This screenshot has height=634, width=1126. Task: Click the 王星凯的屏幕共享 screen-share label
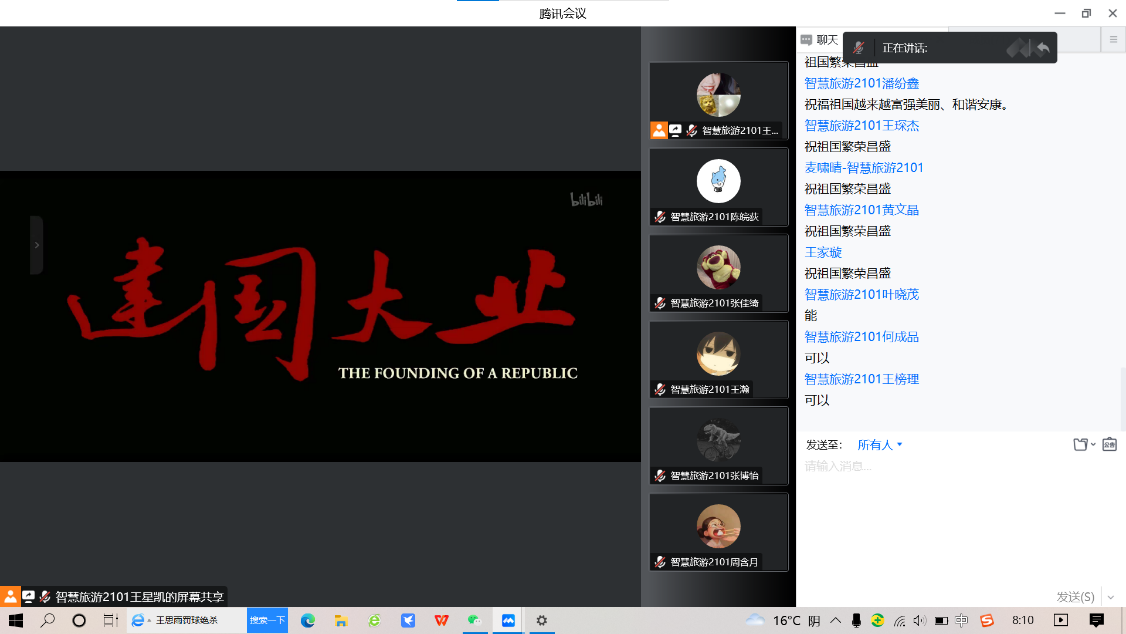point(140,597)
